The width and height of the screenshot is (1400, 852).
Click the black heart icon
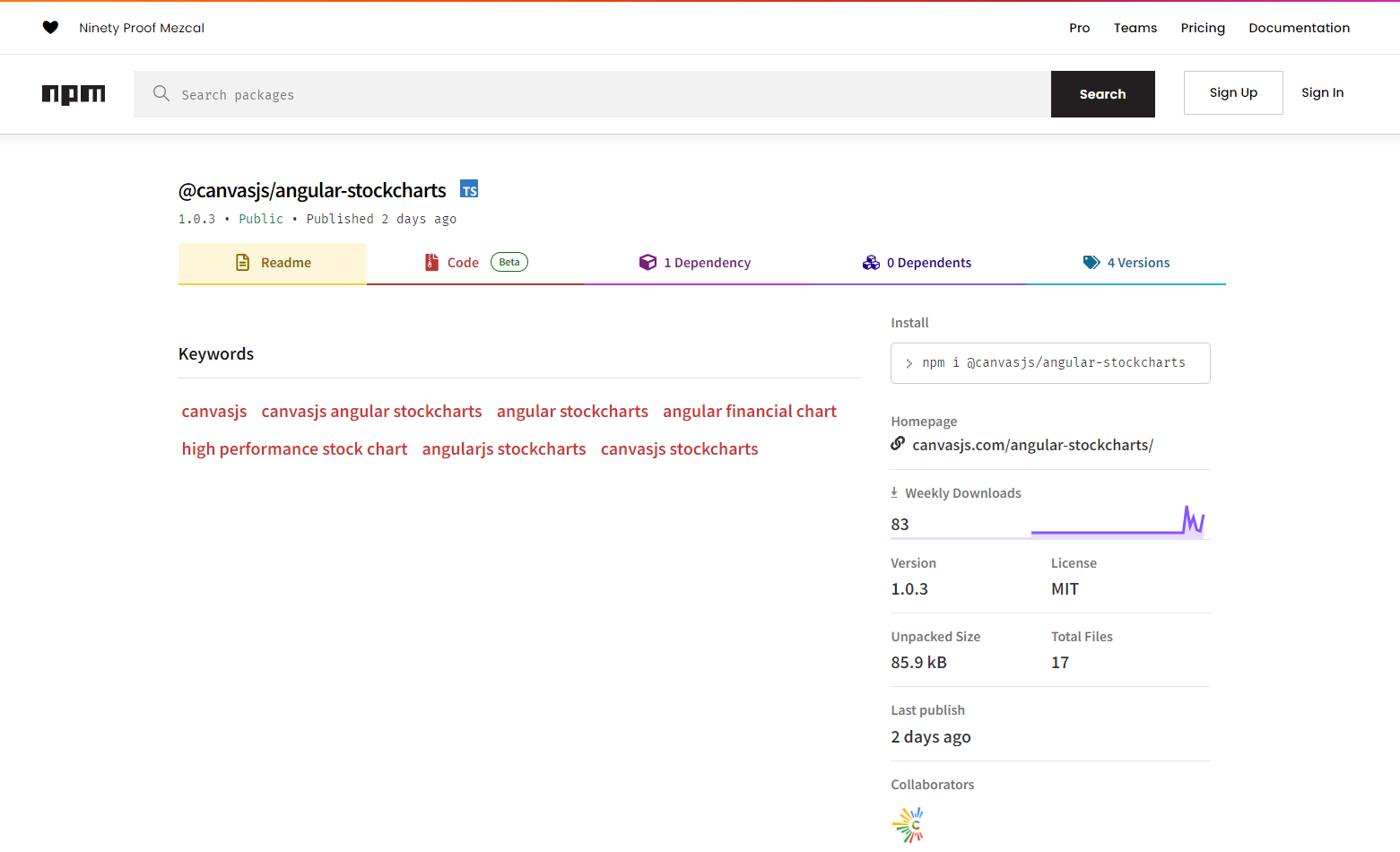[x=50, y=28]
